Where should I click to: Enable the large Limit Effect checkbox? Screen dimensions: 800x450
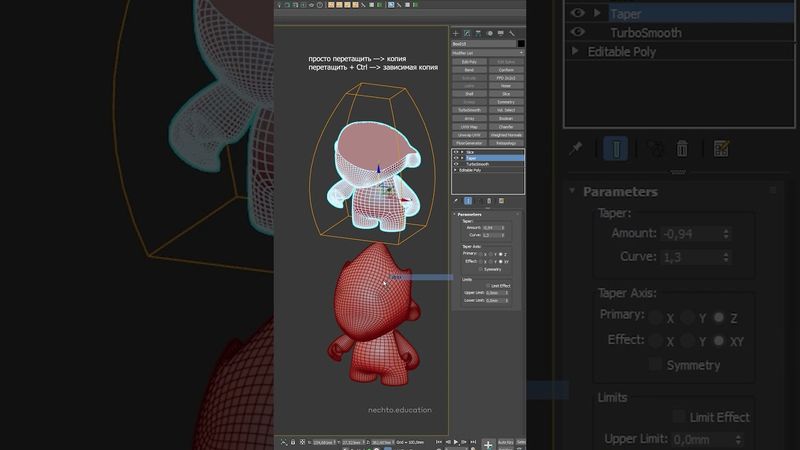pyautogui.click(x=680, y=416)
